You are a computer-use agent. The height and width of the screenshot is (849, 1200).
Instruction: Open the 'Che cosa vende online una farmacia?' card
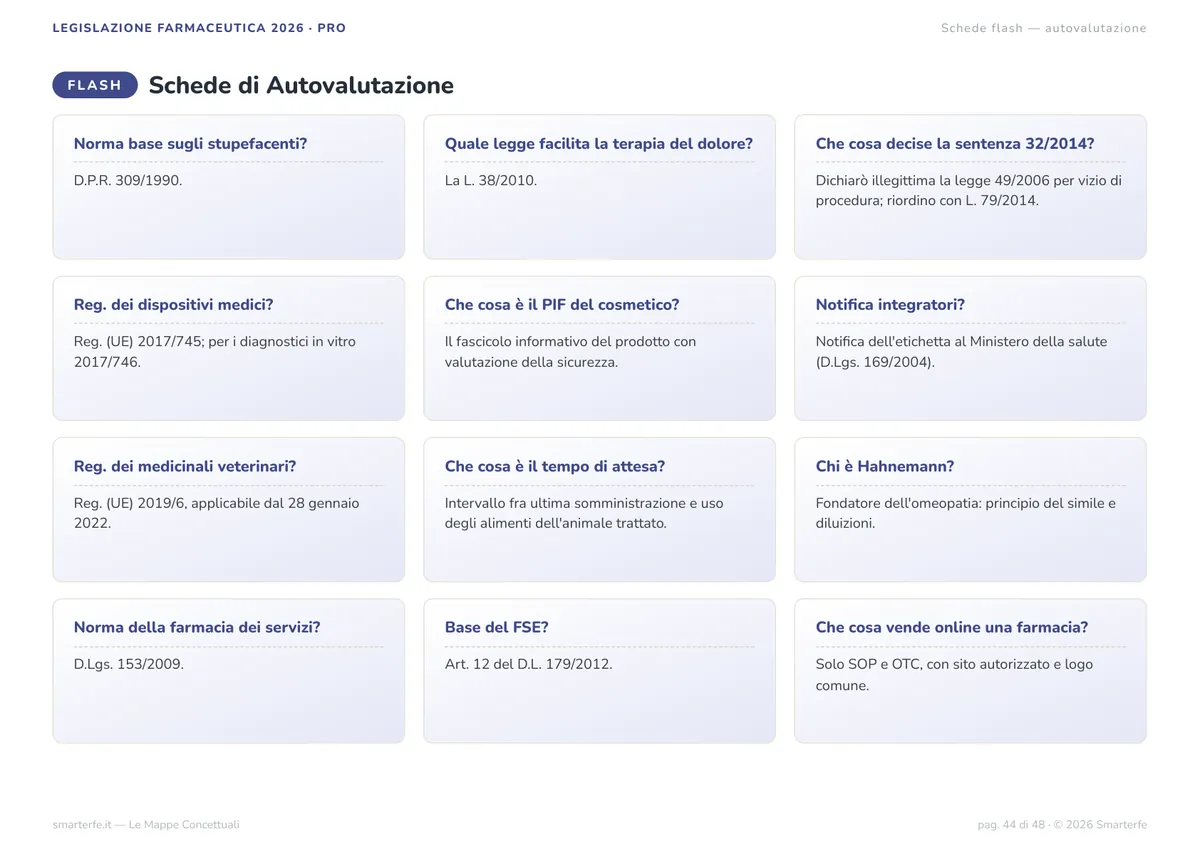coord(970,671)
